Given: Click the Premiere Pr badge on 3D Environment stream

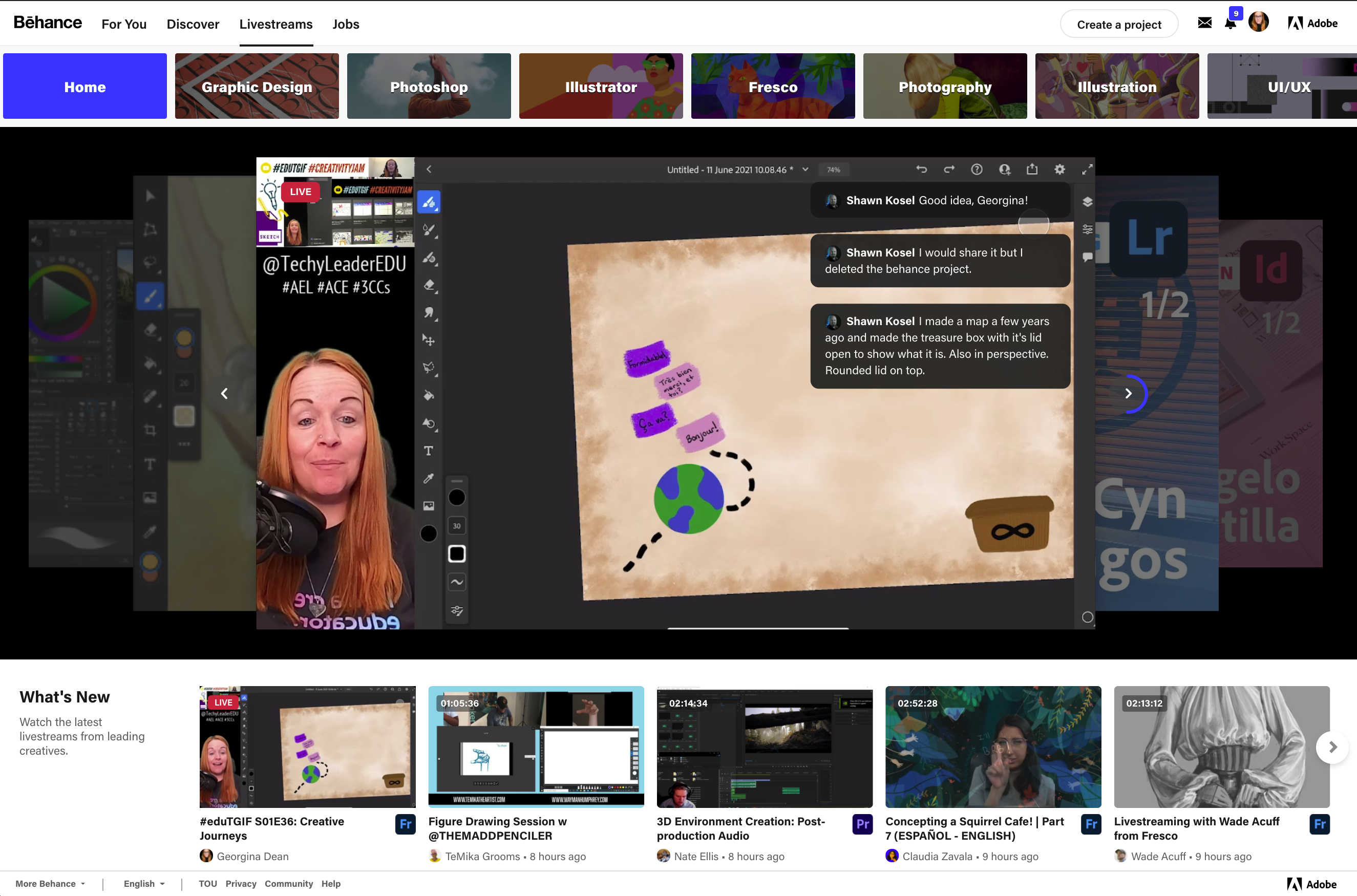Looking at the screenshot, I should point(862,824).
